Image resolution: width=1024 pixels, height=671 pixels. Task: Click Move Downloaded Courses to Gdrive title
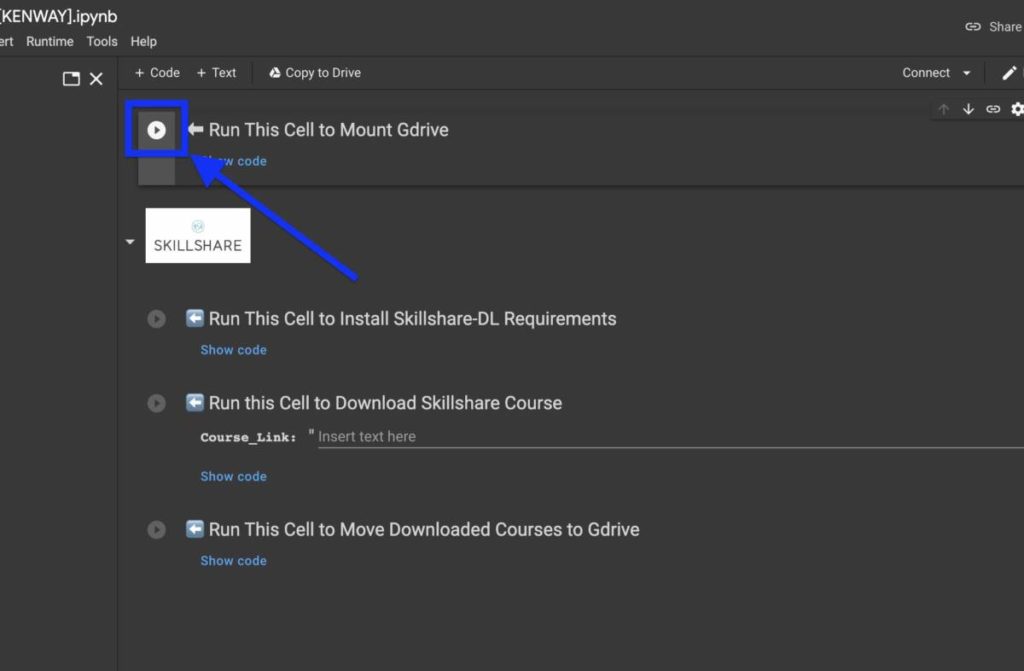pyautogui.click(x=424, y=529)
